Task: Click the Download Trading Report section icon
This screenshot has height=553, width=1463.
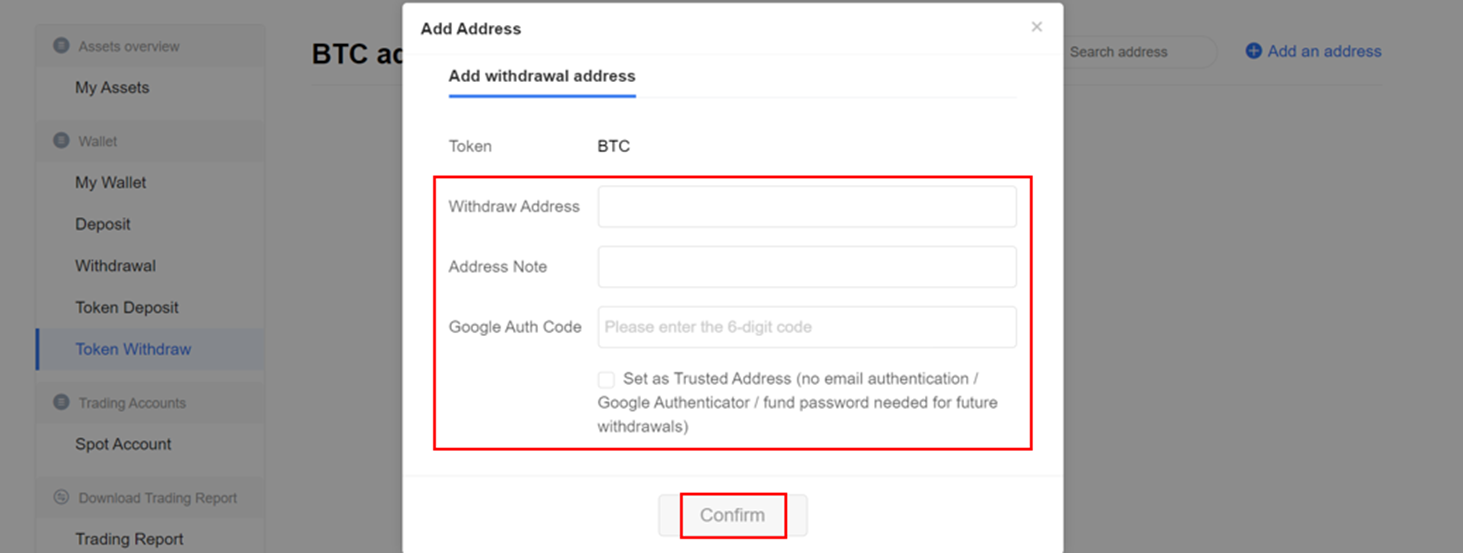Action: click(x=61, y=497)
